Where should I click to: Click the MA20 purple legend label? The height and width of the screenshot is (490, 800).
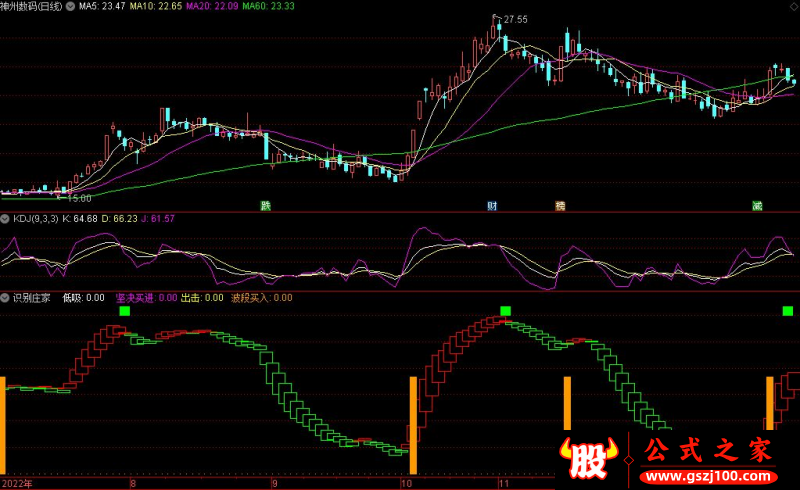[x=212, y=6]
